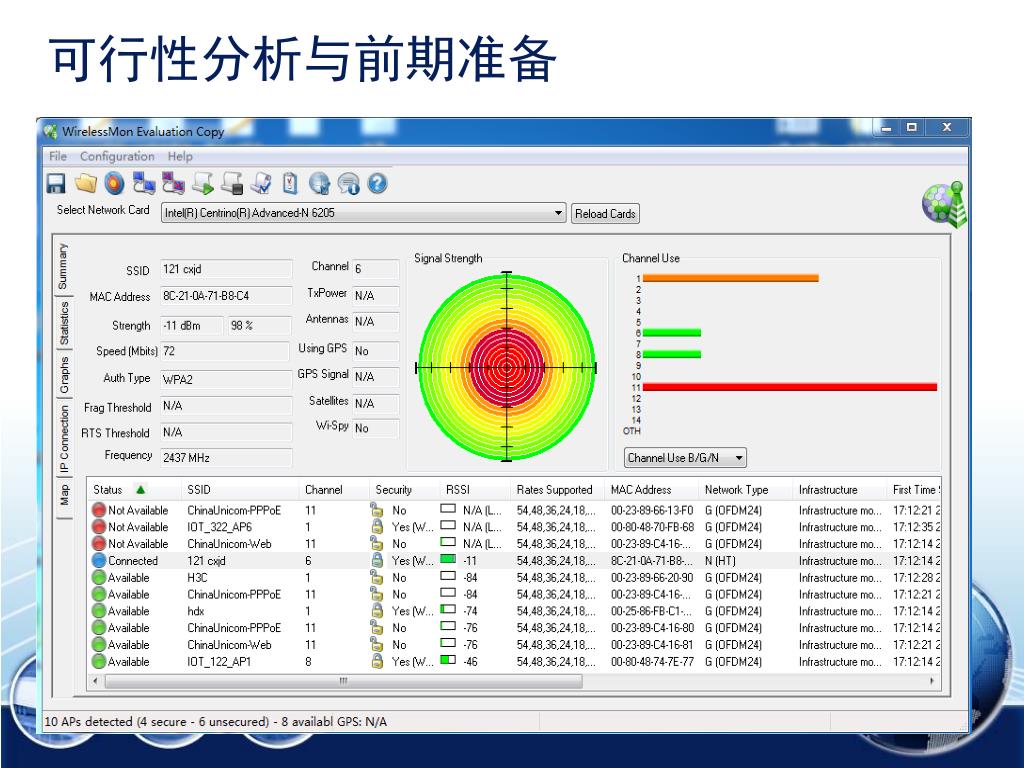Click the red channel 11 usage bar
The image size is (1024, 768).
point(790,387)
